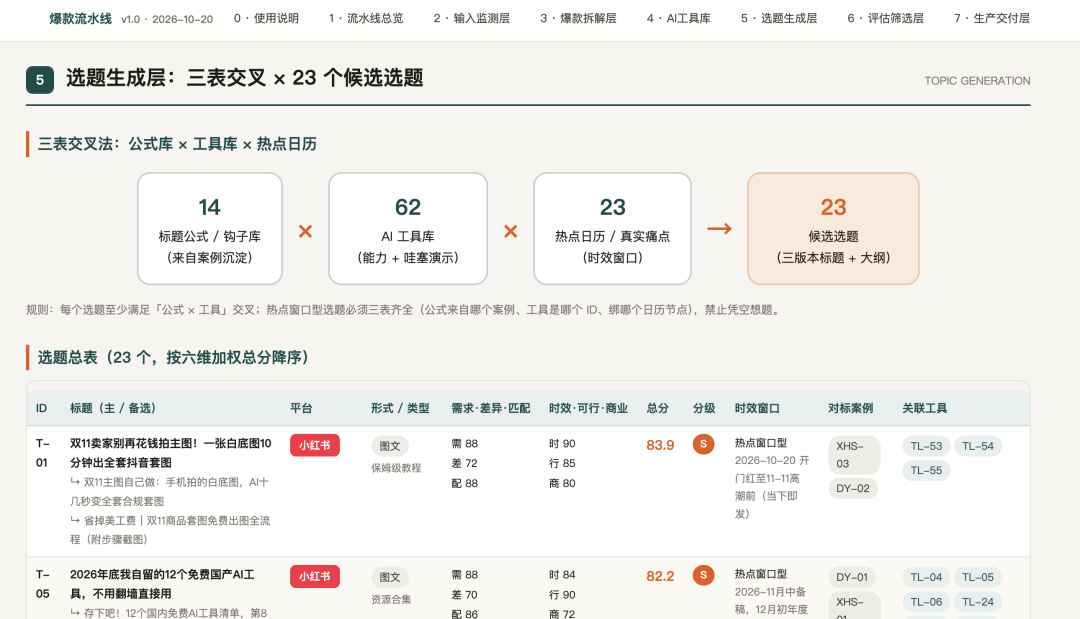1080x619 pixels.
Task: Click the 三表交叉法 subsection heading
Action: tap(177, 144)
